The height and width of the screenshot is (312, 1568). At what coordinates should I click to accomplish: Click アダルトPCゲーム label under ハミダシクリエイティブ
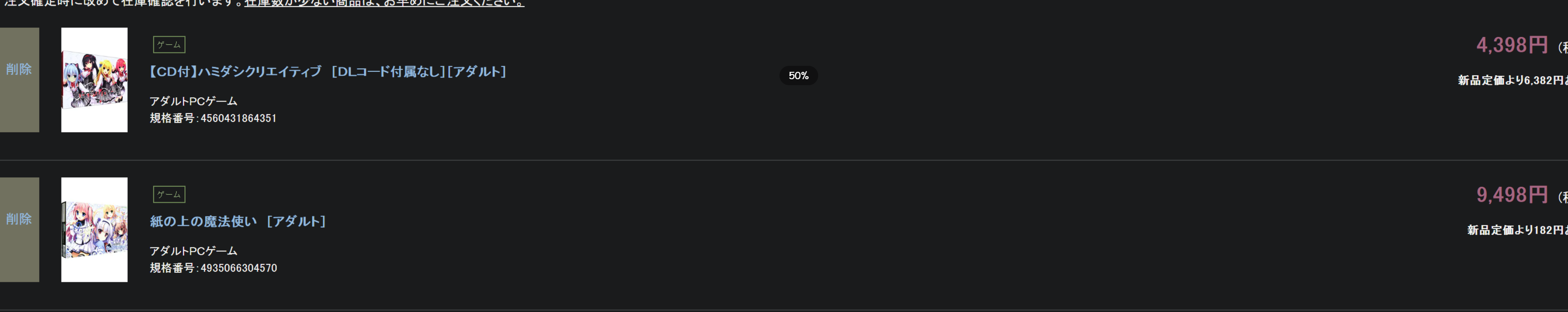coord(193,101)
